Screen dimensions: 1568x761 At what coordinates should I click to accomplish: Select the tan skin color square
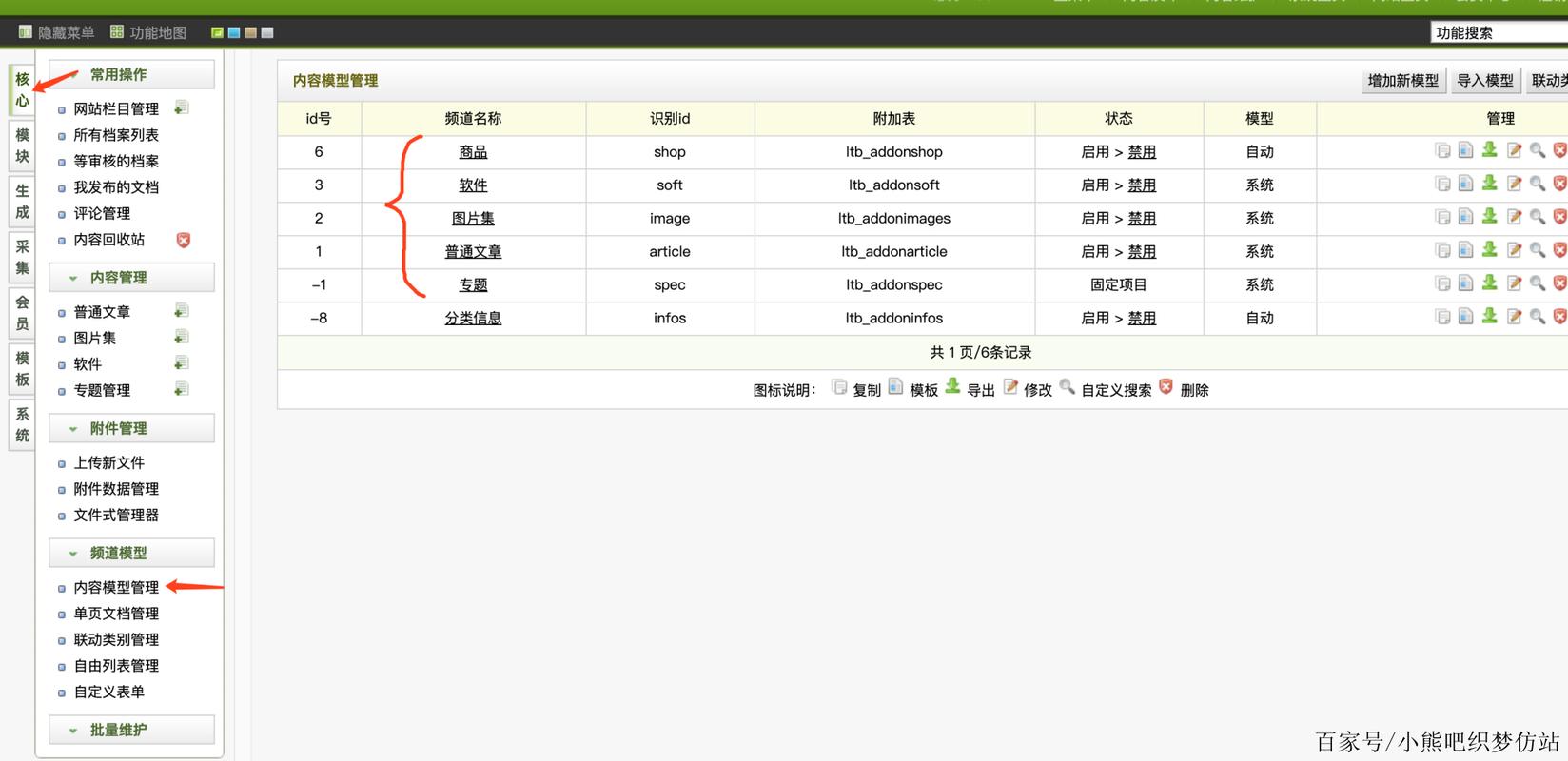250,32
